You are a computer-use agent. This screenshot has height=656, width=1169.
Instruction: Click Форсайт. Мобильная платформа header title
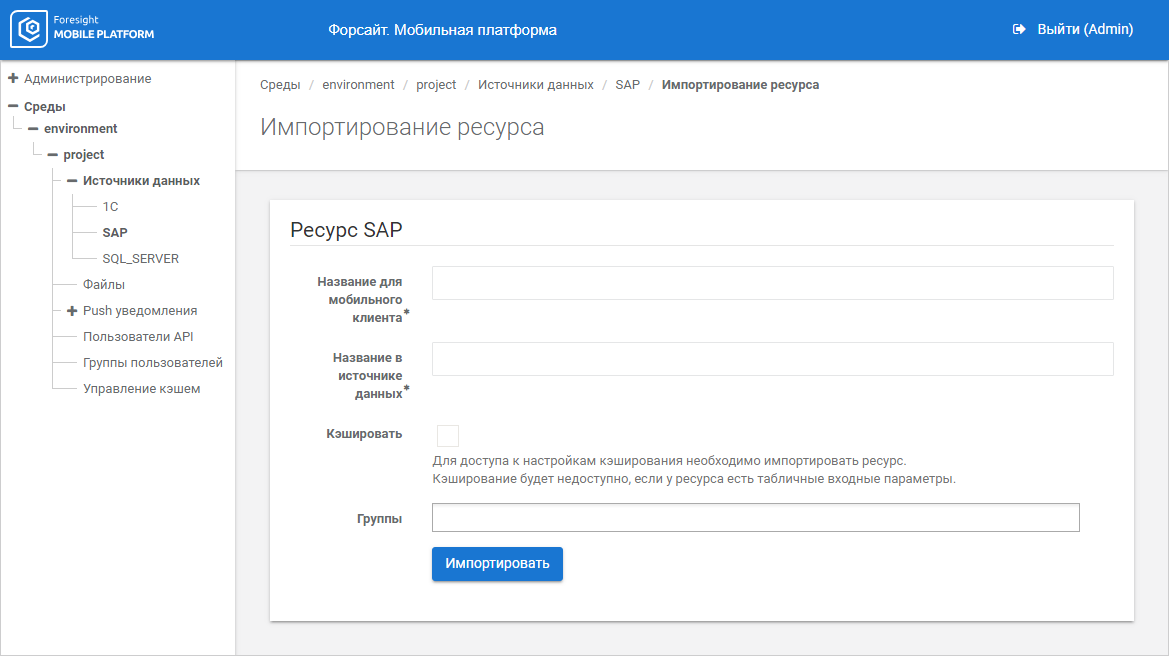(442, 30)
